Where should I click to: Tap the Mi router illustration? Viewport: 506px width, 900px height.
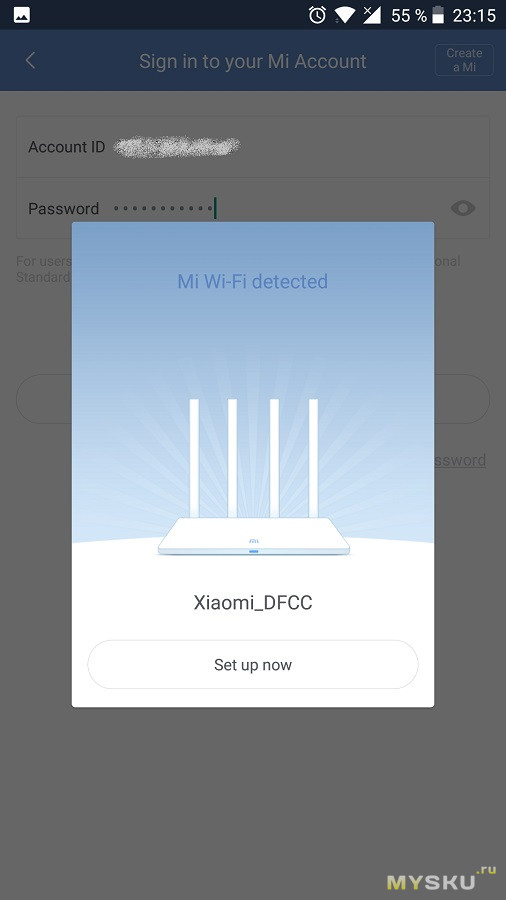click(x=254, y=478)
